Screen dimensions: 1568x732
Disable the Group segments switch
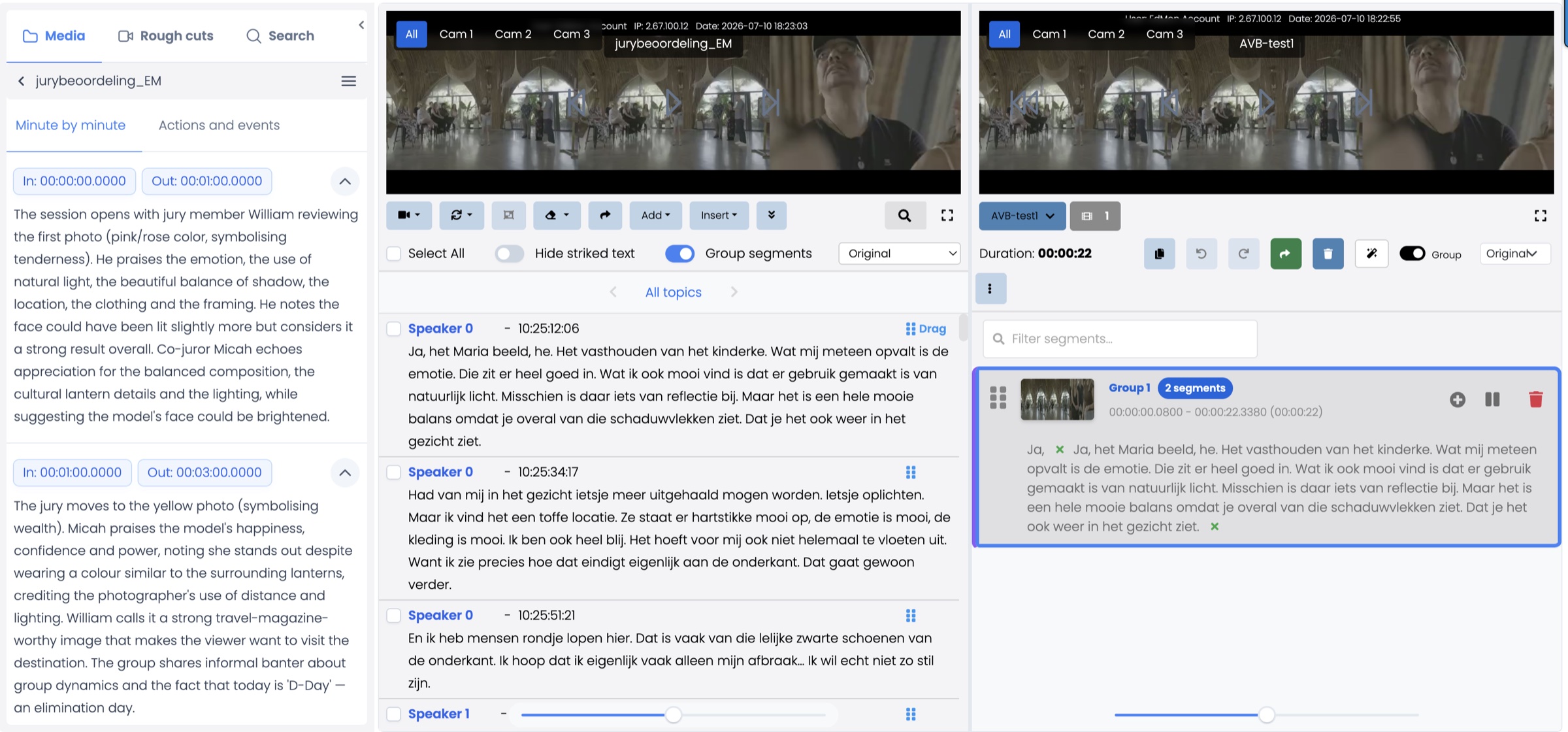679,254
